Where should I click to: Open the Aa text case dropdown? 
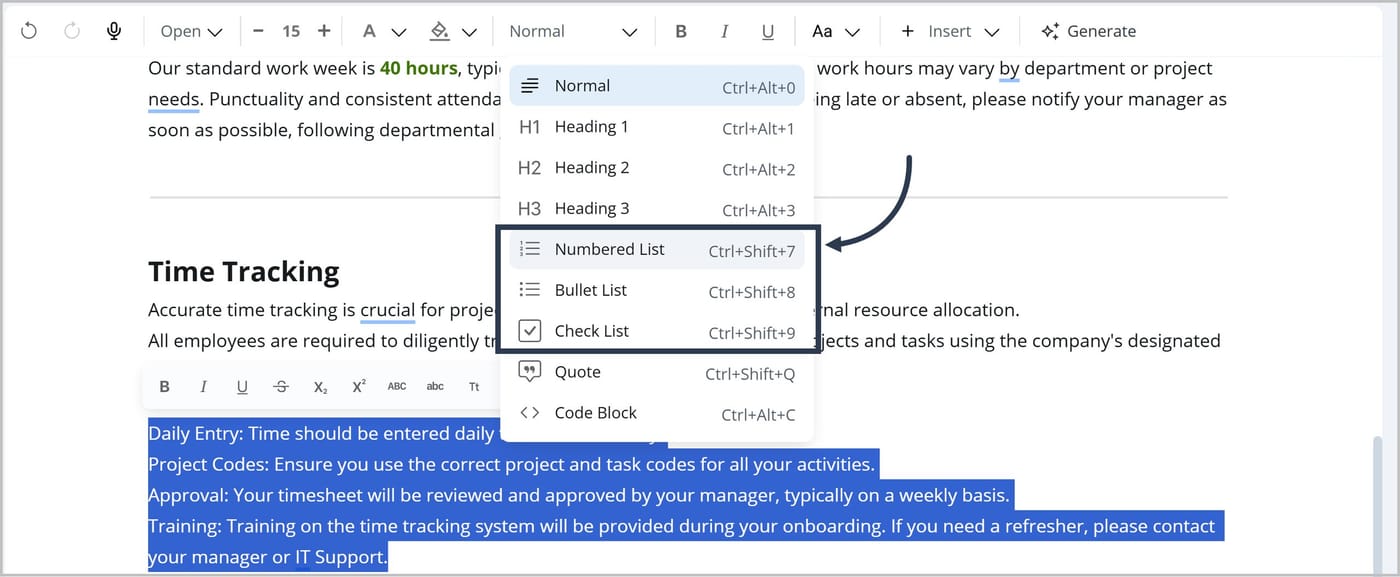tap(836, 31)
